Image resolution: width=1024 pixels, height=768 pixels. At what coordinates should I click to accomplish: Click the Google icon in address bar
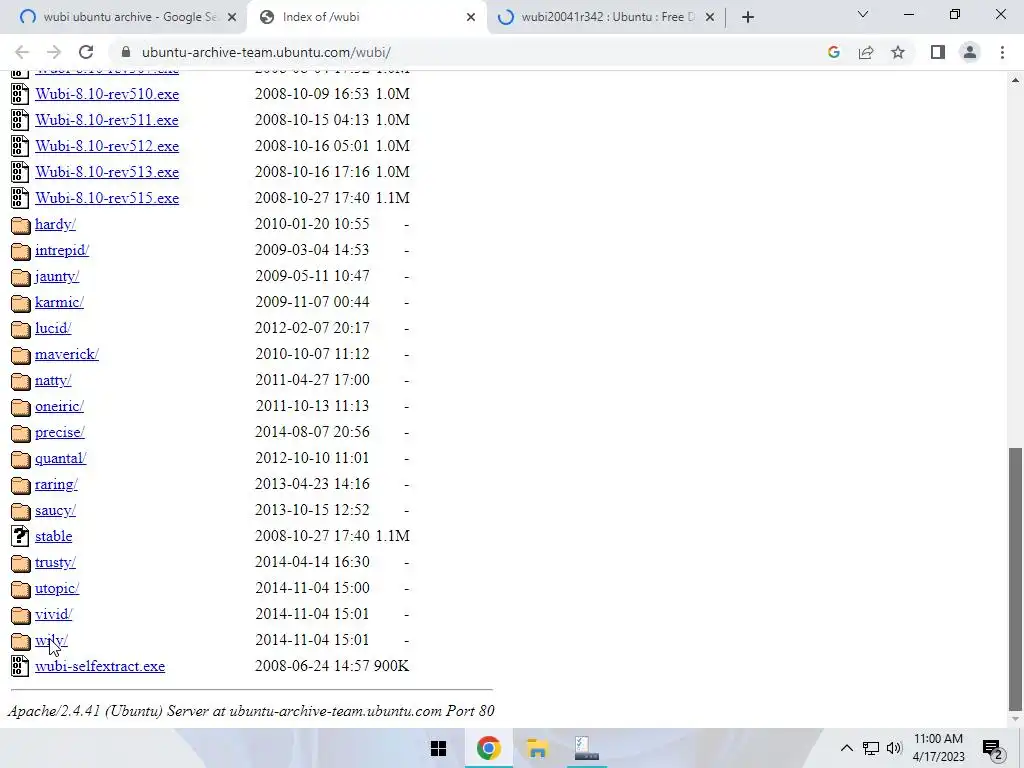click(833, 52)
